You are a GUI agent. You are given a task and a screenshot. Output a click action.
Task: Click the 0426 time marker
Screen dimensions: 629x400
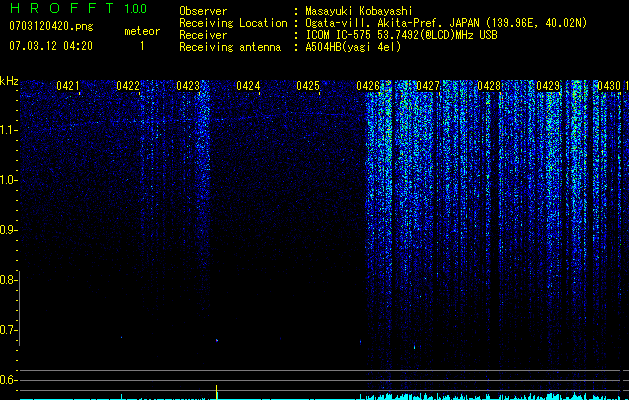pos(368,86)
